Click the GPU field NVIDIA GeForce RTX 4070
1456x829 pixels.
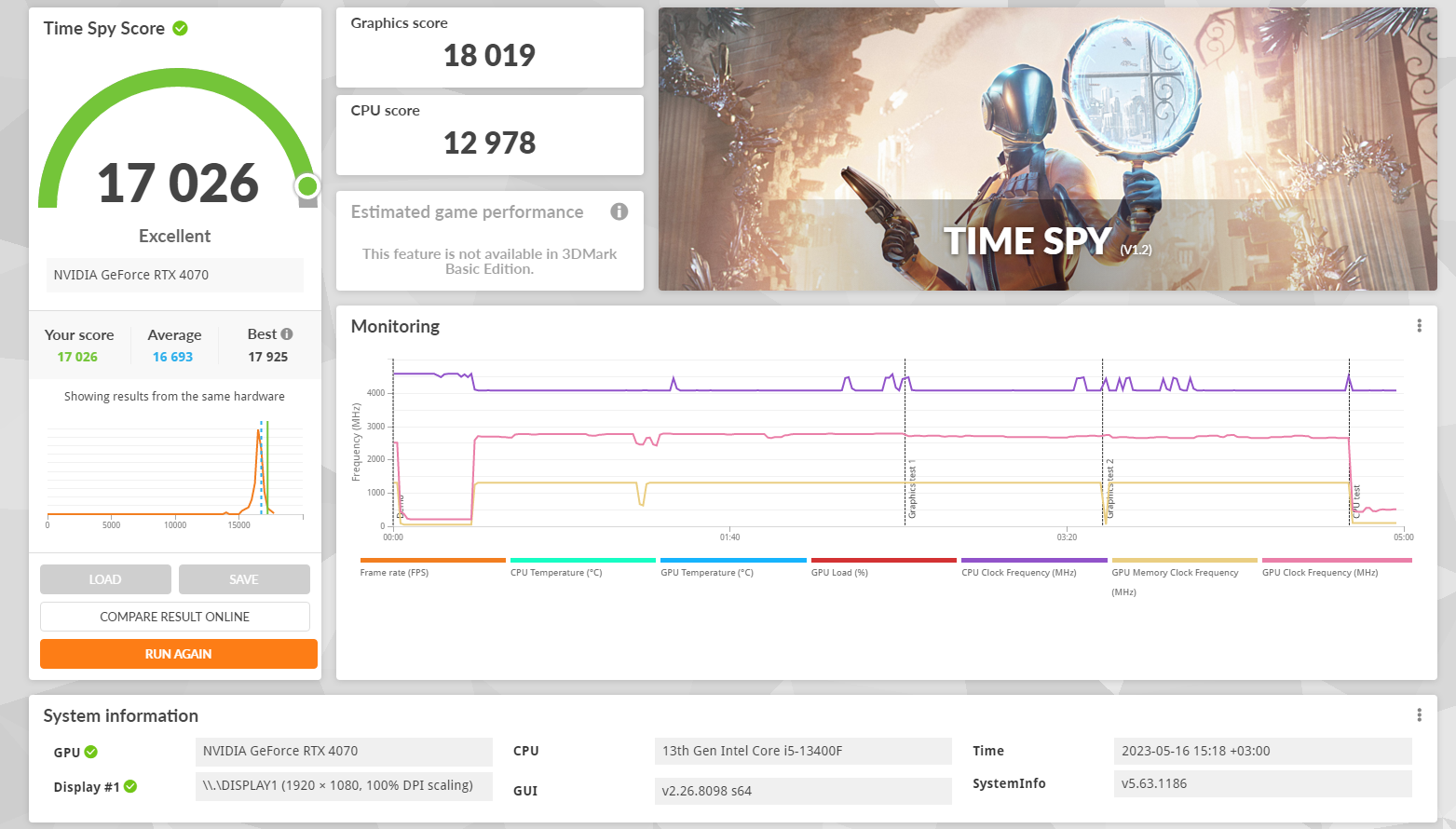tap(344, 751)
